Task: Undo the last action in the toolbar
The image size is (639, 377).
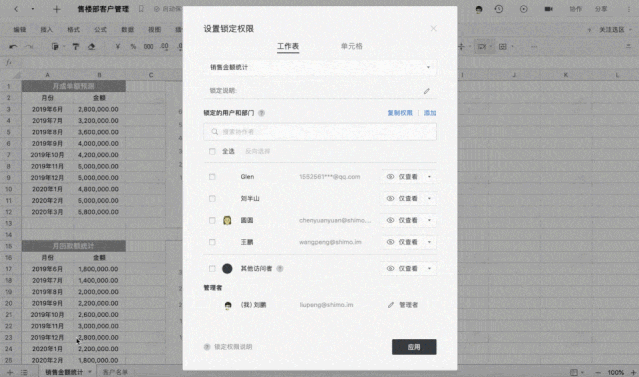Action: click(x=13, y=47)
